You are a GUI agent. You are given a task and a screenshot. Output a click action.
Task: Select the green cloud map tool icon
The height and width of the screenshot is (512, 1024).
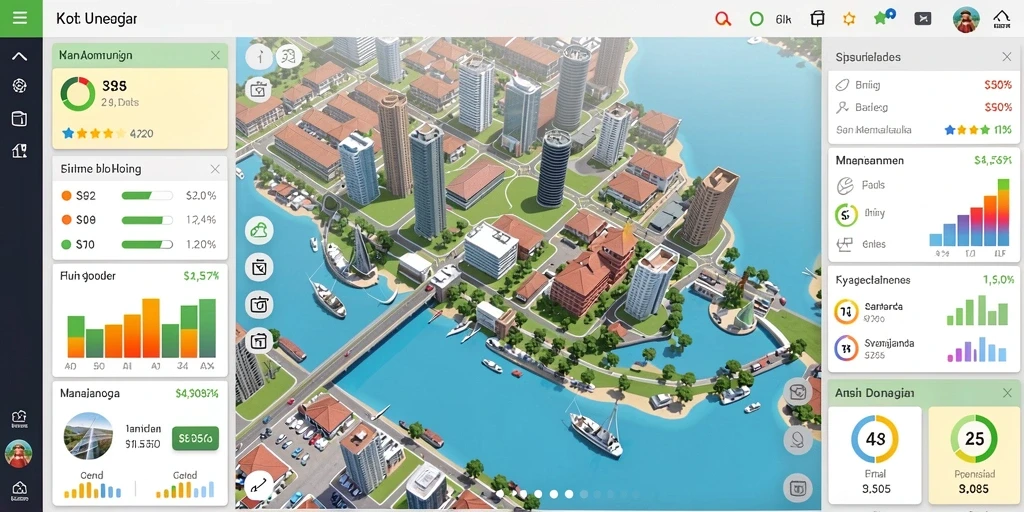coord(259,230)
